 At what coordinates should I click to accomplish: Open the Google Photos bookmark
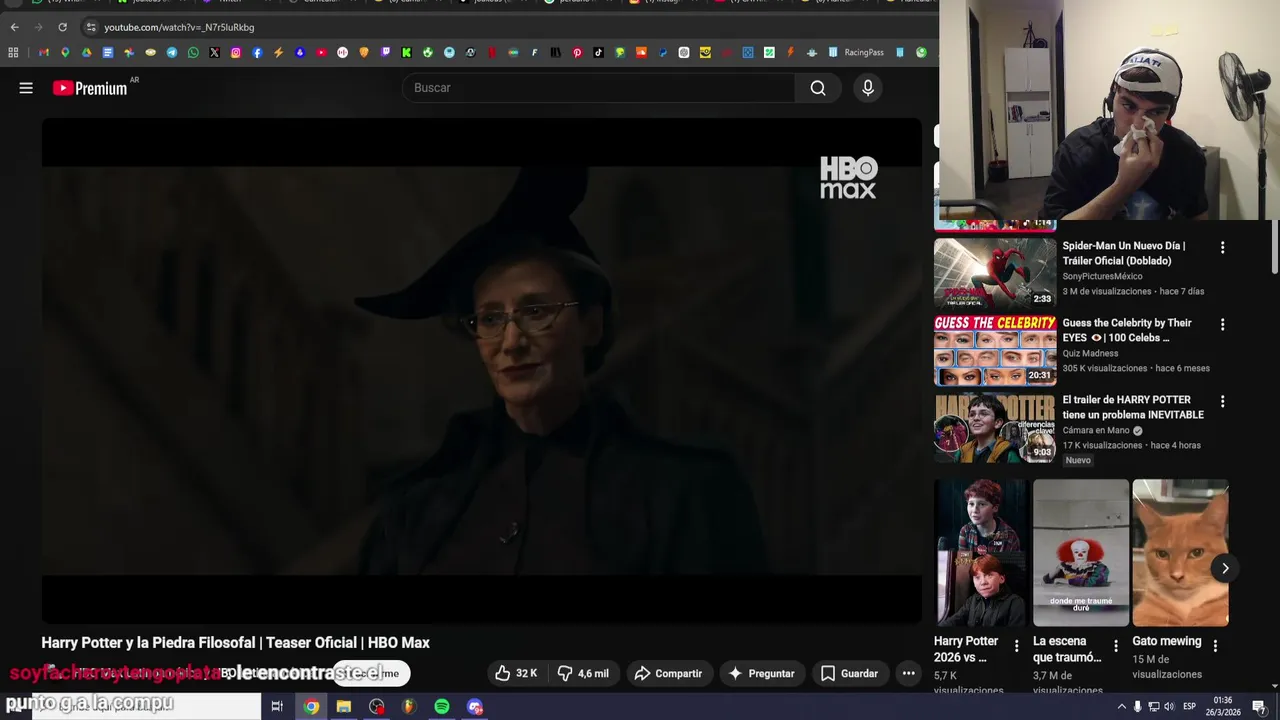coord(129,52)
